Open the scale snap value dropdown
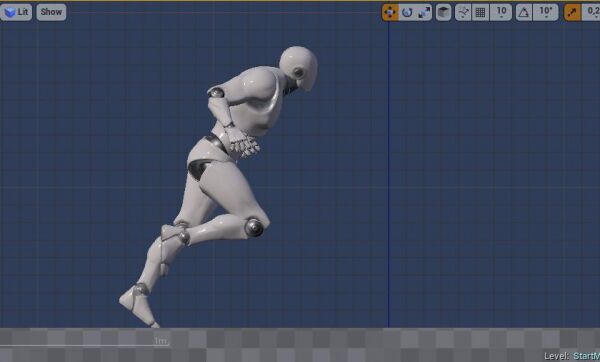 pyautogui.click(x=591, y=13)
